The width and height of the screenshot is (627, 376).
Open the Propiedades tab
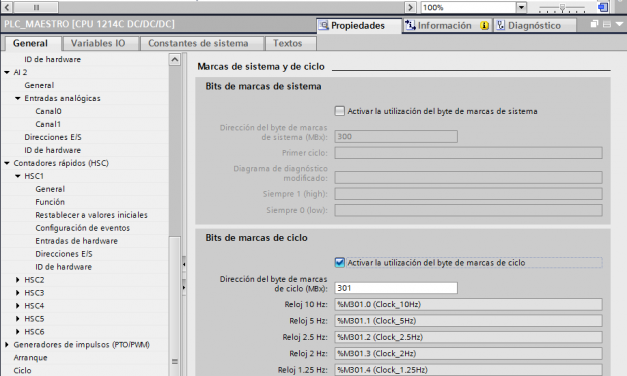359,26
